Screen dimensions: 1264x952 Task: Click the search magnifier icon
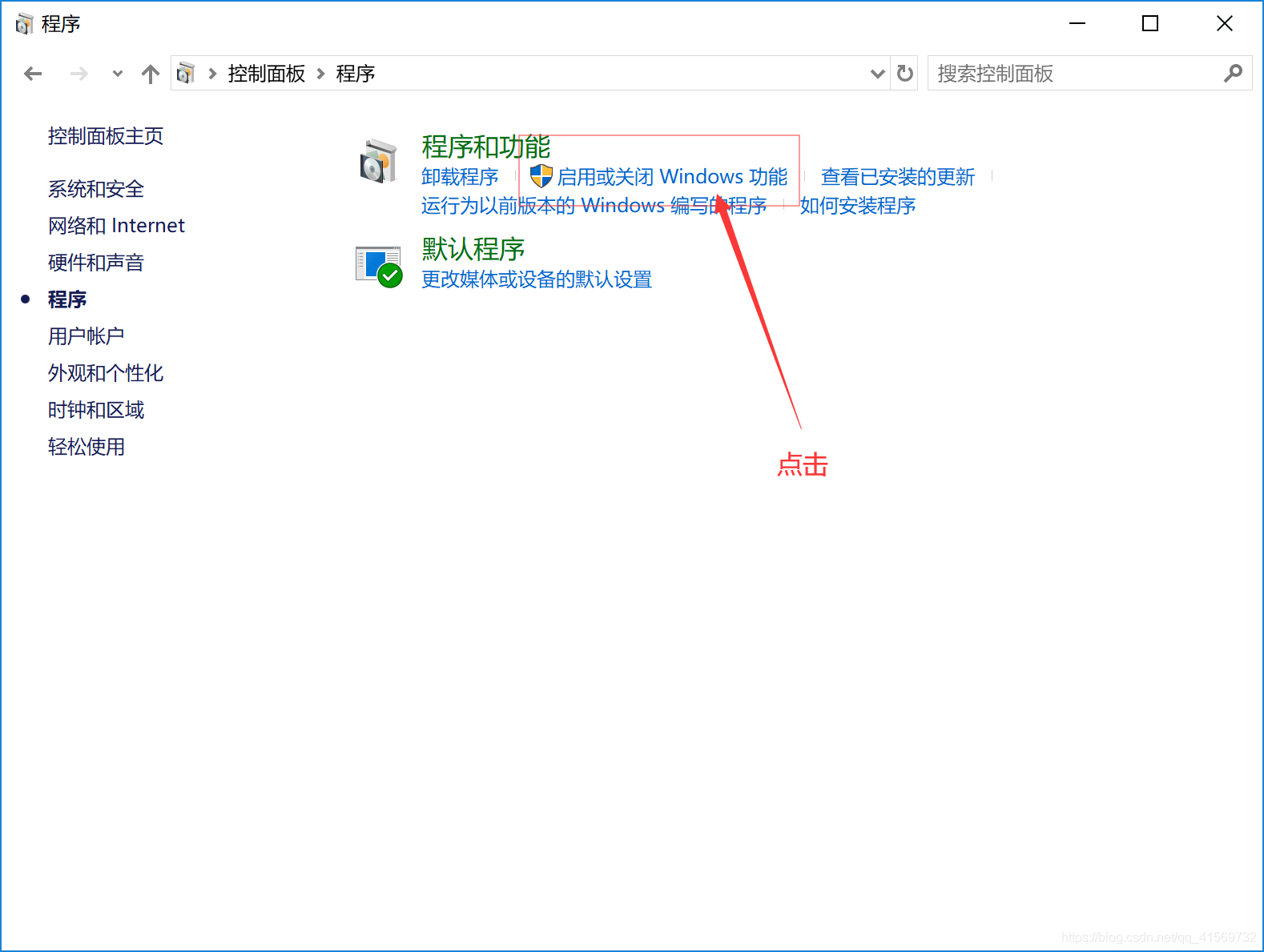1234,74
